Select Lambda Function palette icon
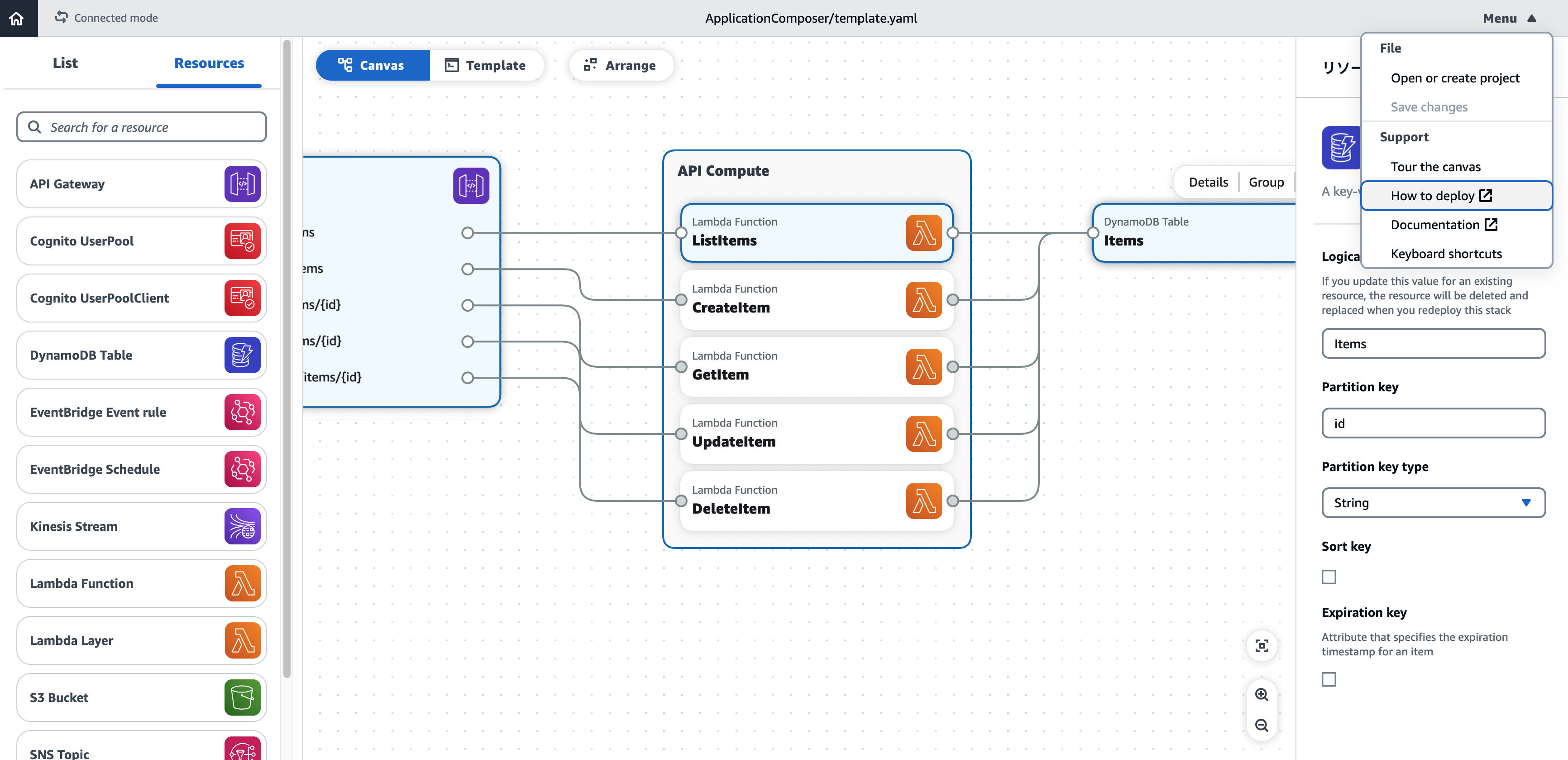The height and width of the screenshot is (760, 1568). [242, 583]
